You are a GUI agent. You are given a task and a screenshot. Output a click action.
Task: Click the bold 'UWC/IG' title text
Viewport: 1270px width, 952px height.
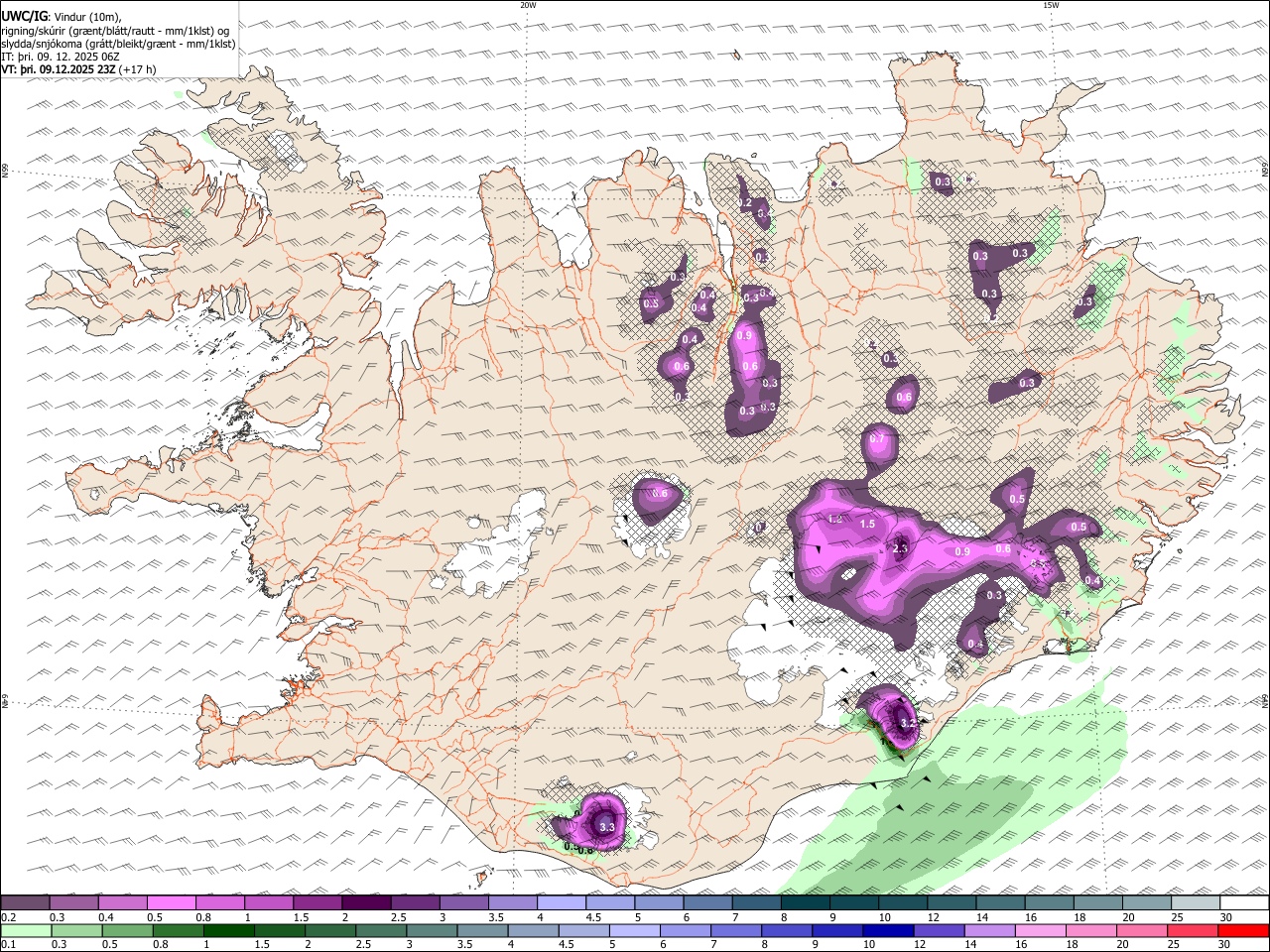[x=23, y=16]
